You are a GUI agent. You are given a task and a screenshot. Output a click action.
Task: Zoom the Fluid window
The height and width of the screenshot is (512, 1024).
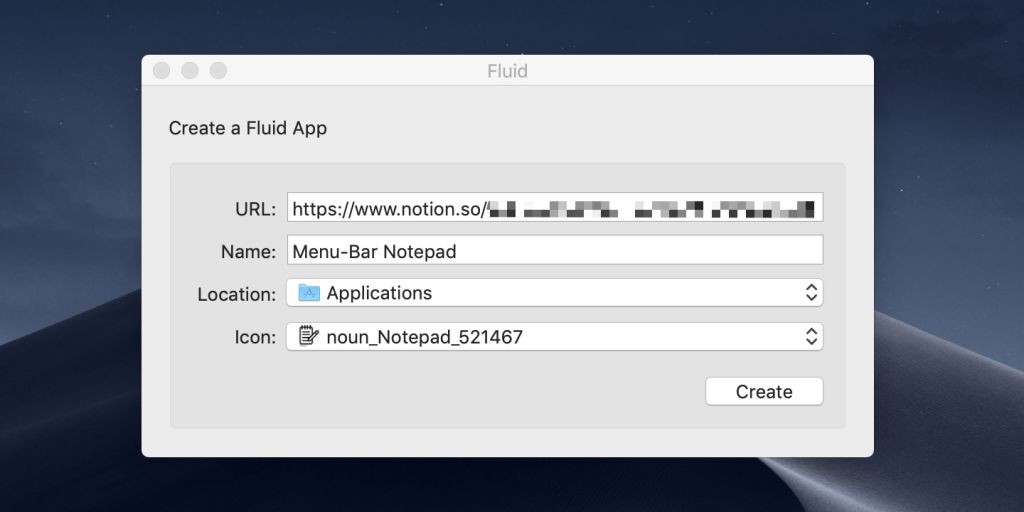click(x=218, y=71)
